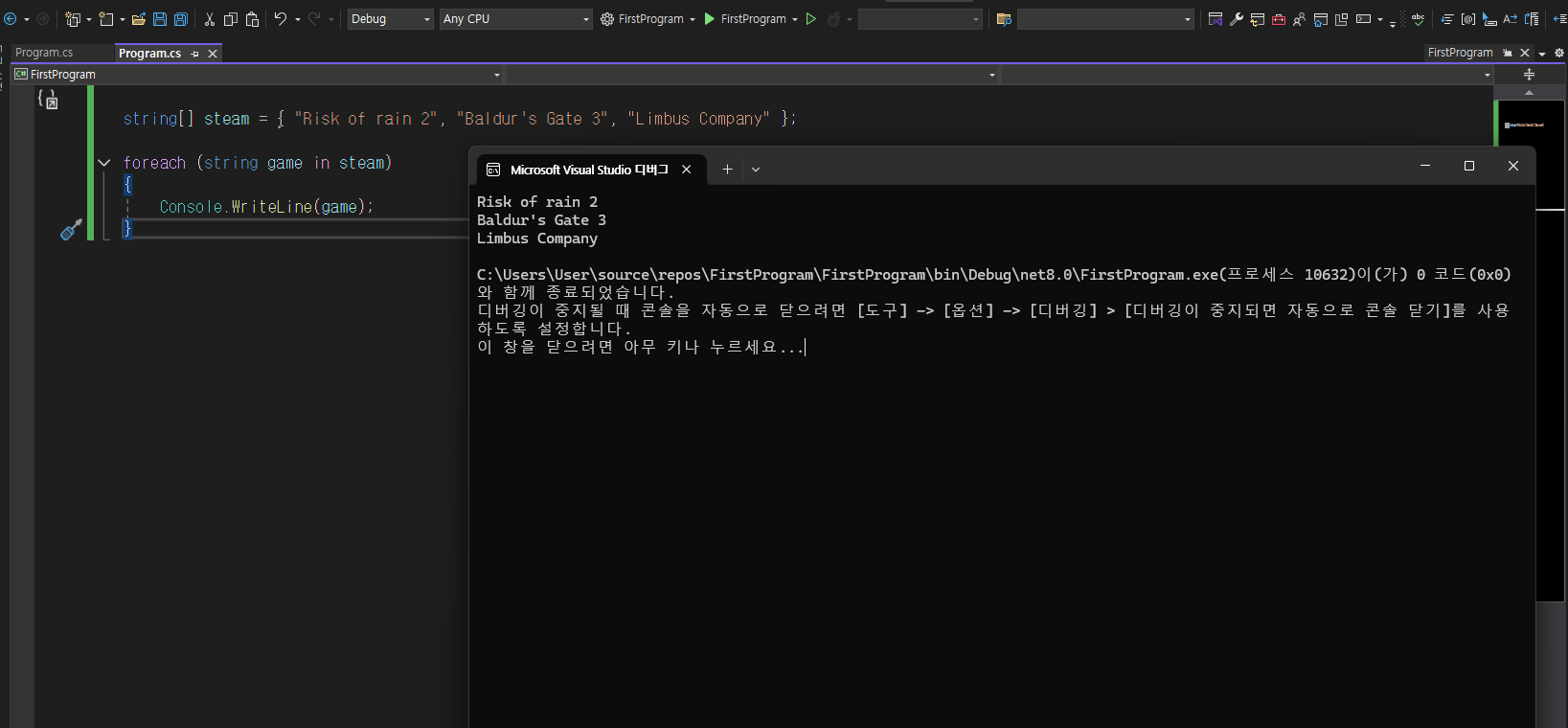
Task: Save the current file with Save icon
Action: [x=160, y=19]
